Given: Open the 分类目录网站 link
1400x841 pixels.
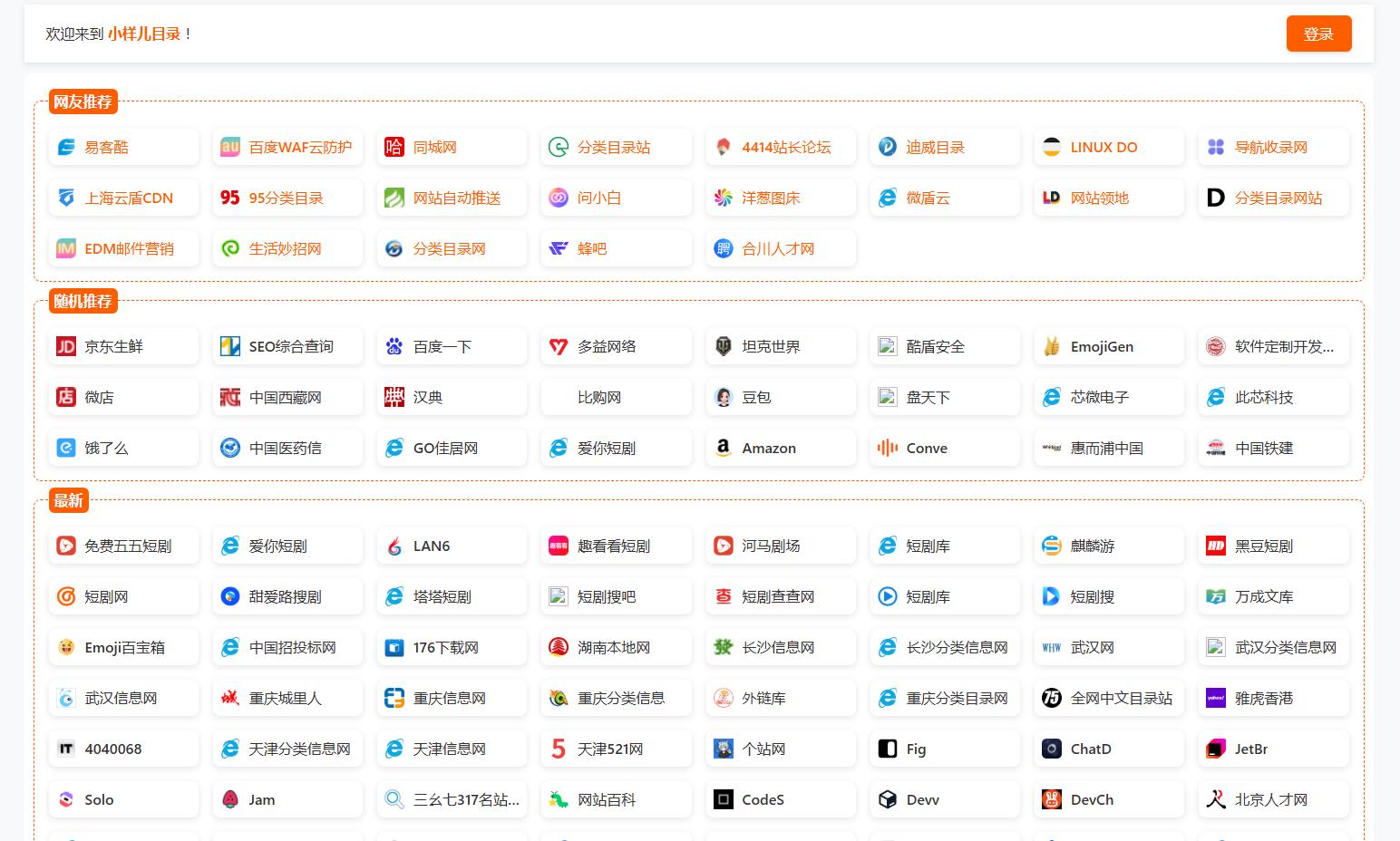Looking at the screenshot, I should tap(1278, 198).
